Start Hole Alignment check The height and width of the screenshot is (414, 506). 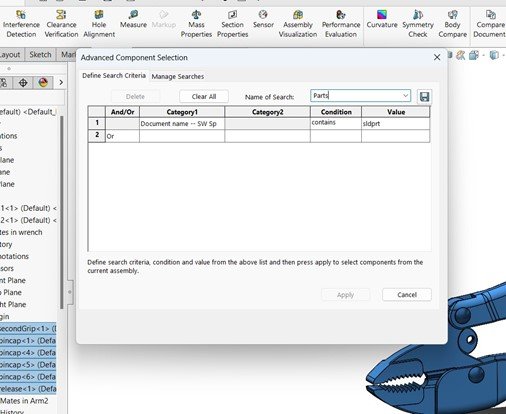click(x=99, y=24)
